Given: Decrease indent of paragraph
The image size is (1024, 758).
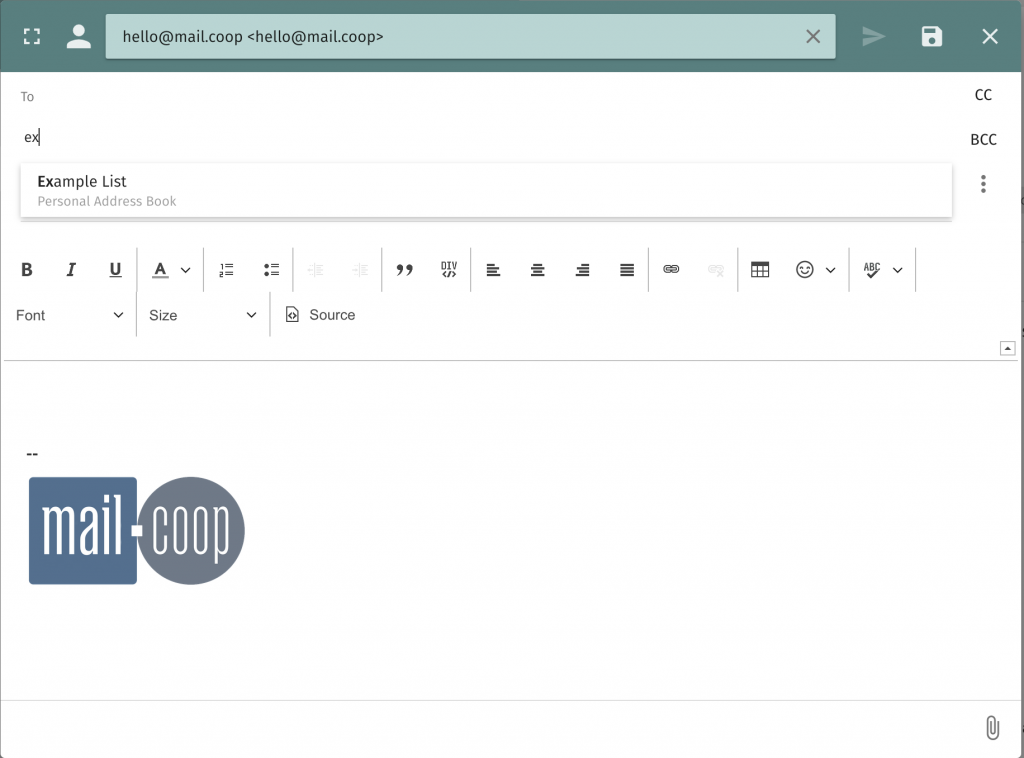Looking at the screenshot, I should [315, 270].
